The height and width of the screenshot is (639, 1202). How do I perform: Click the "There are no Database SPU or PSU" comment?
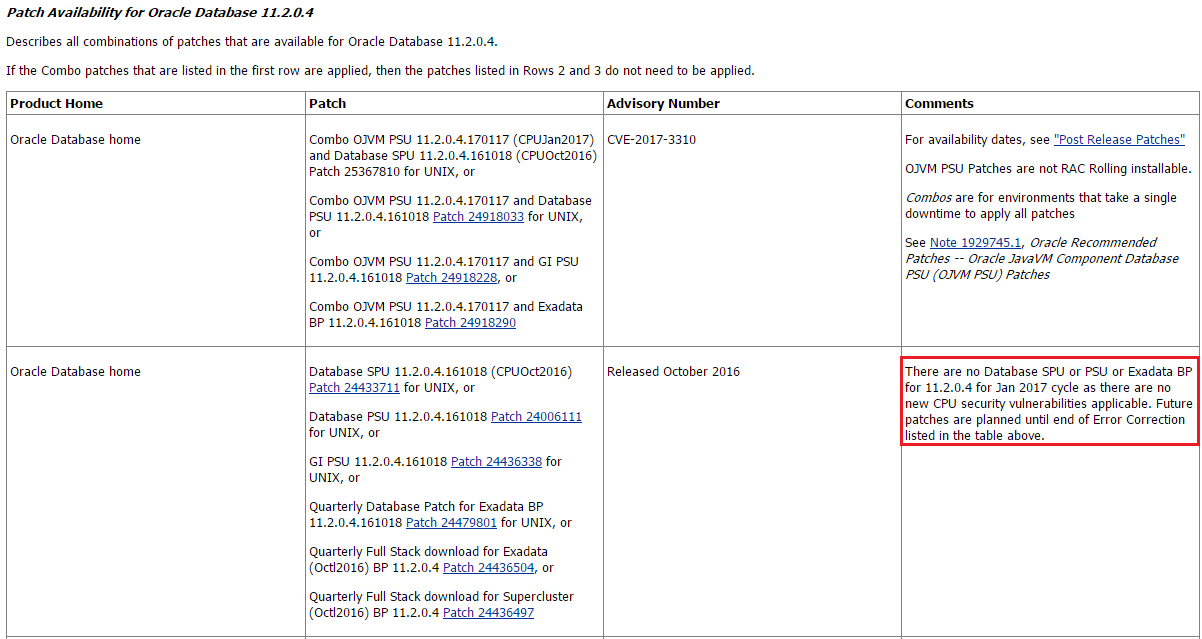tap(1049, 403)
